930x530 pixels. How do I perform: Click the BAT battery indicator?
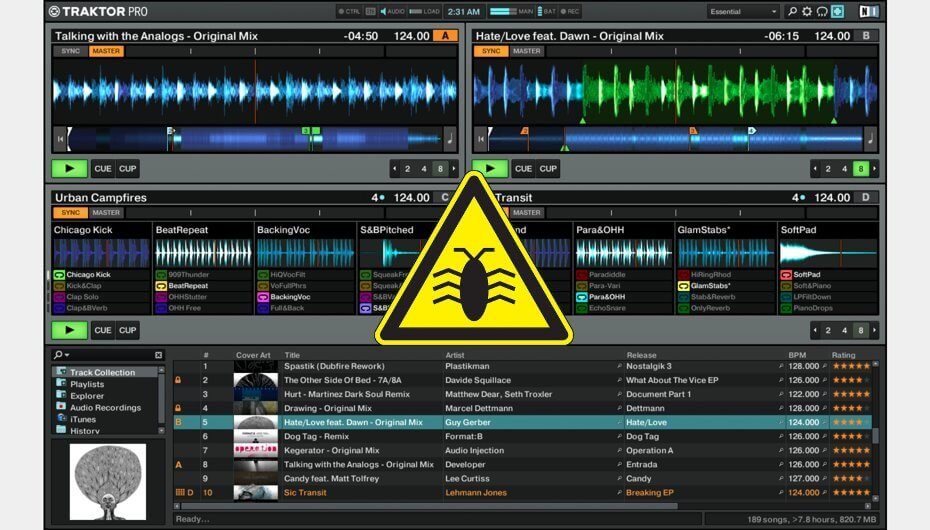tap(546, 11)
